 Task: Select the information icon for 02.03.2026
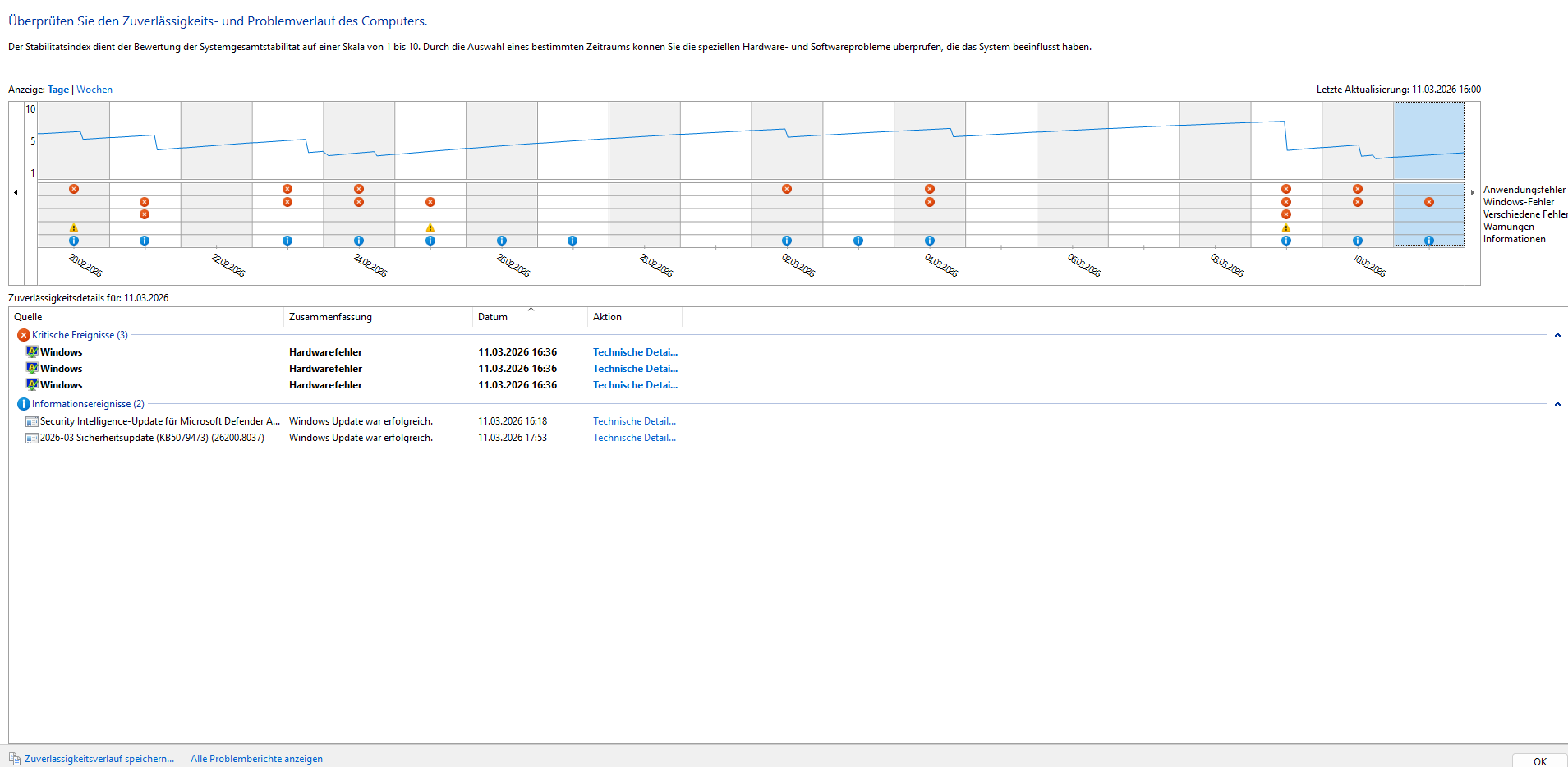[787, 241]
